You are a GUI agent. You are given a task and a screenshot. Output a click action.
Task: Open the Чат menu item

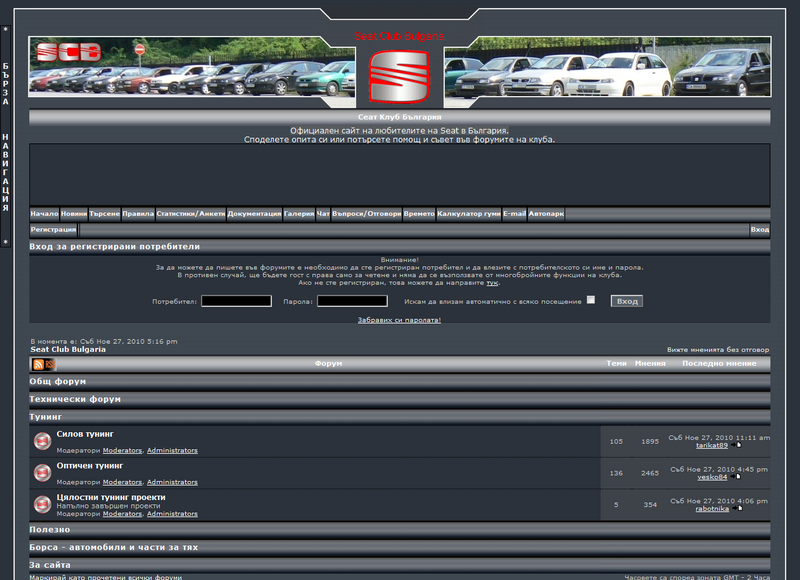click(323, 214)
